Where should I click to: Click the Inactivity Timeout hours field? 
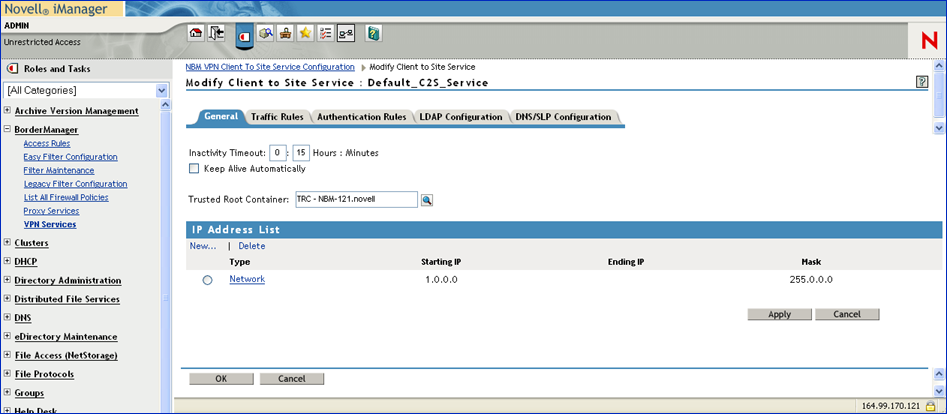pyautogui.click(x=277, y=153)
